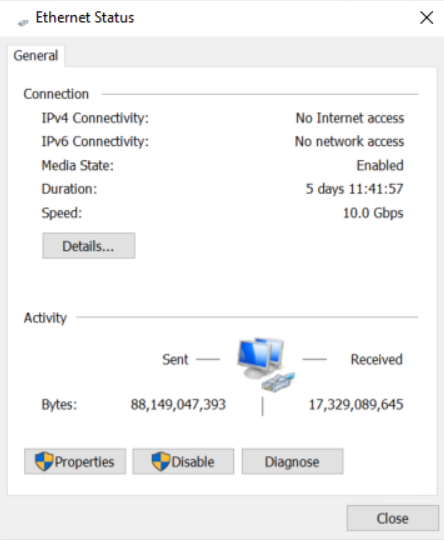
Task: Click the Received bytes count 17,329,089,645
Action: click(x=356, y=405)
